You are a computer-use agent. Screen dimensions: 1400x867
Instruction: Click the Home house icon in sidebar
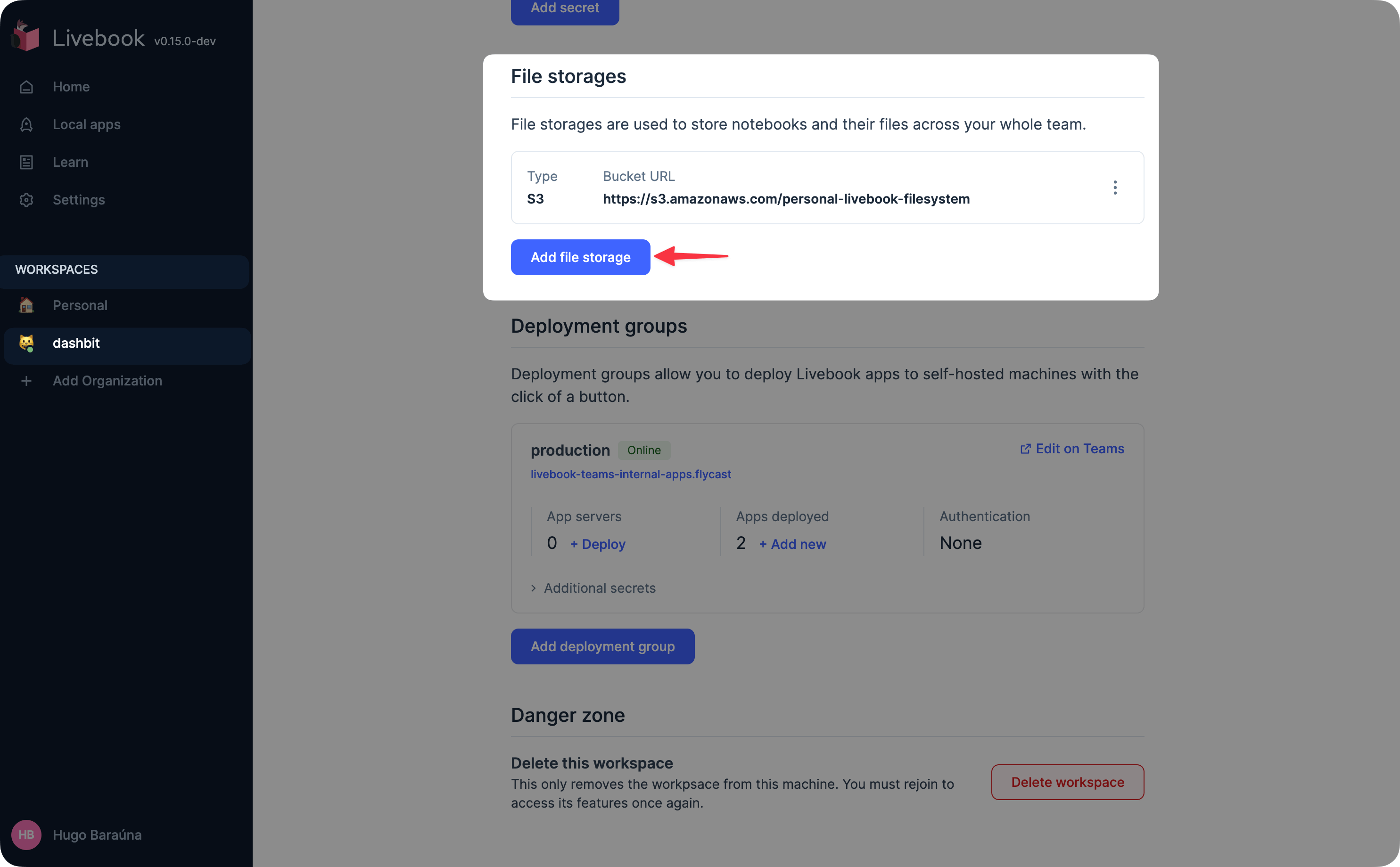[26, 87]
